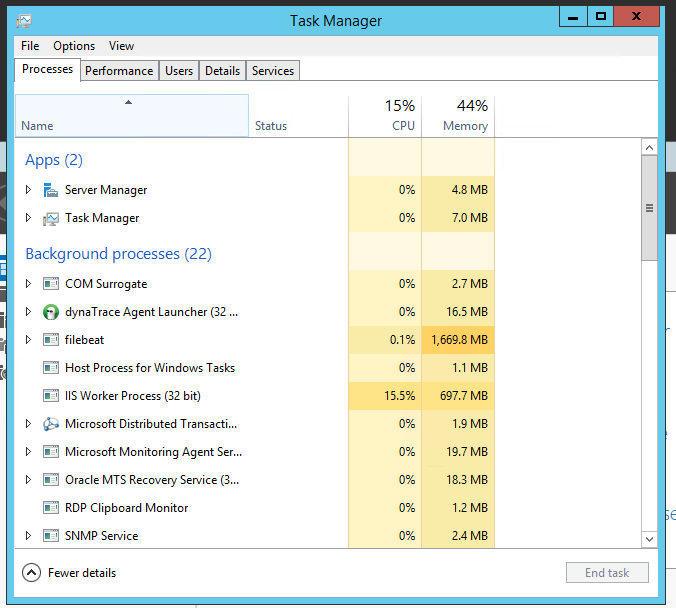Expand the filebeat process entry
Image resolution: width=676 pixels, height=608 pixels.
coord(28,340)
